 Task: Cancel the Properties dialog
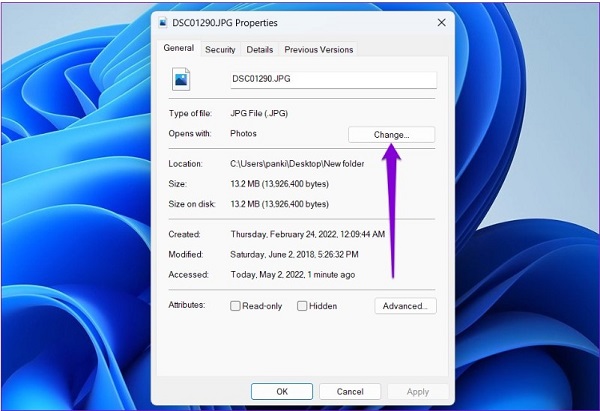[x=350, y=391]
